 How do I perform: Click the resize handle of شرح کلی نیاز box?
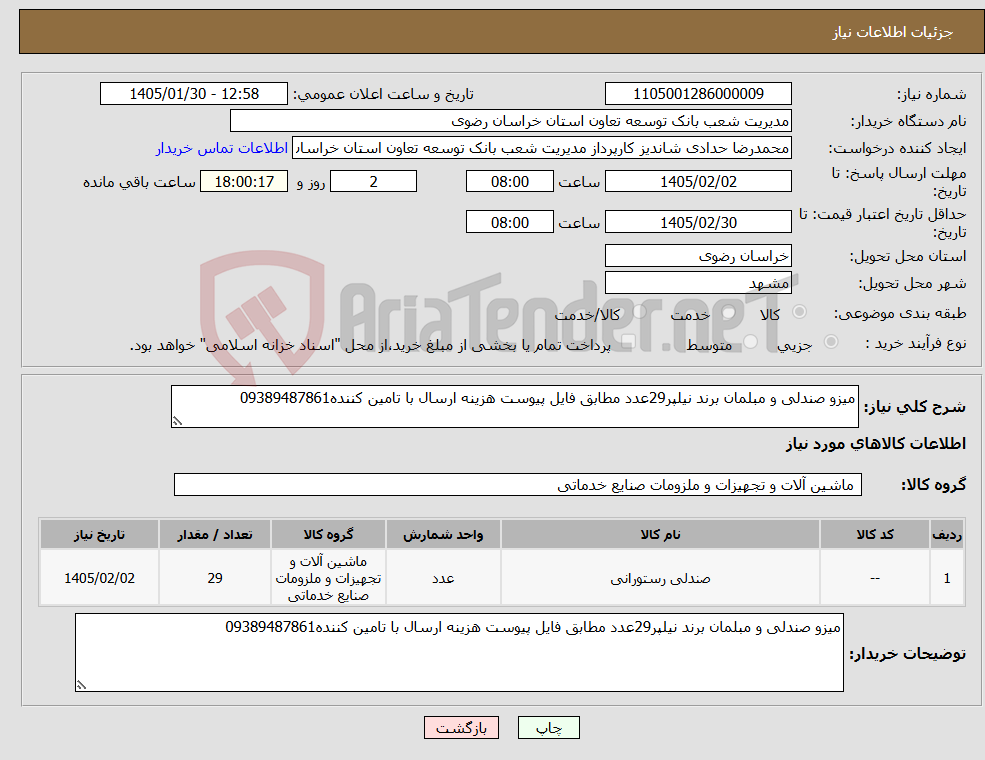click(177, 421)
